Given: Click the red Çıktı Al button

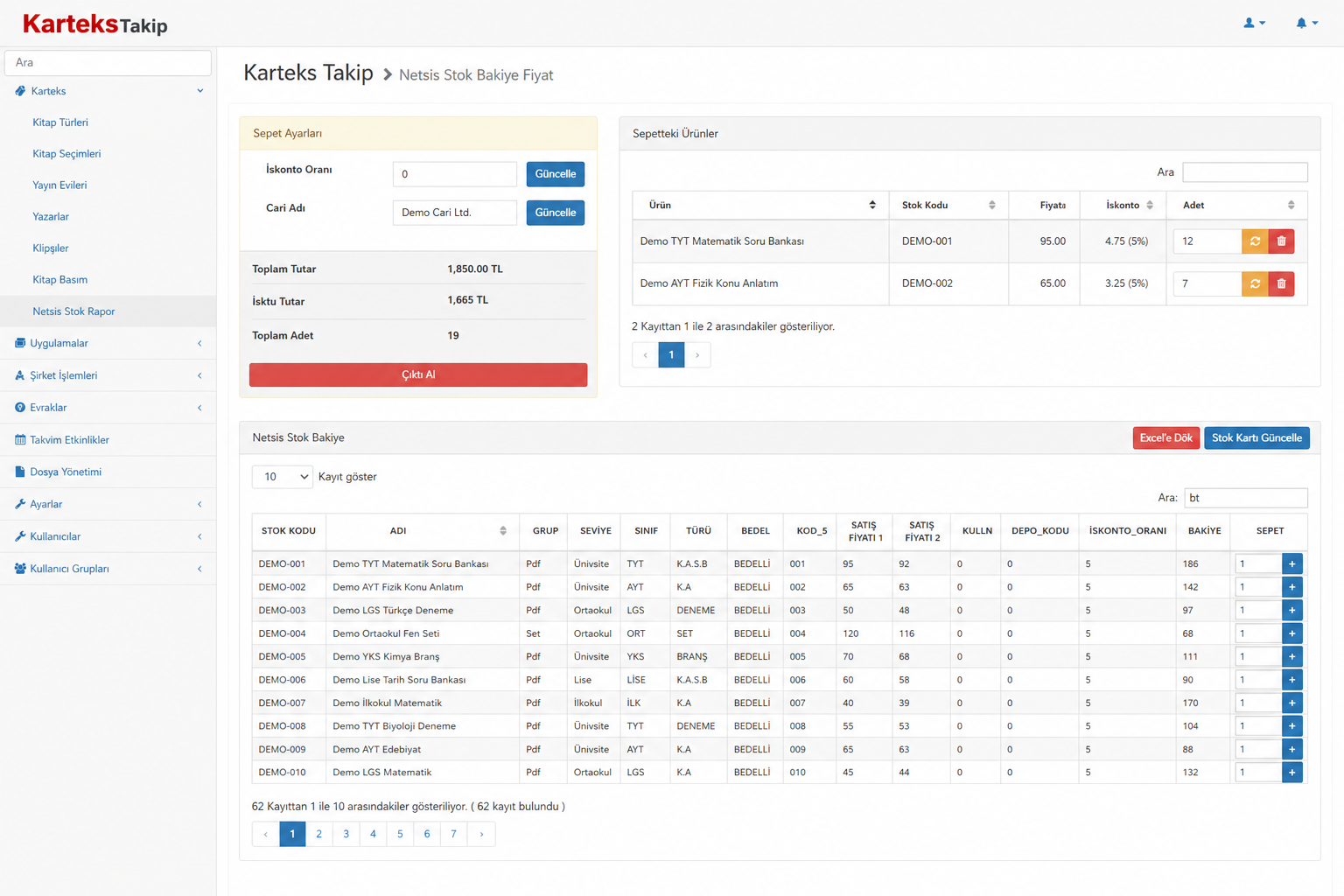Looking at the screenshot, I should pyautogui.click(x=418, y=374).
